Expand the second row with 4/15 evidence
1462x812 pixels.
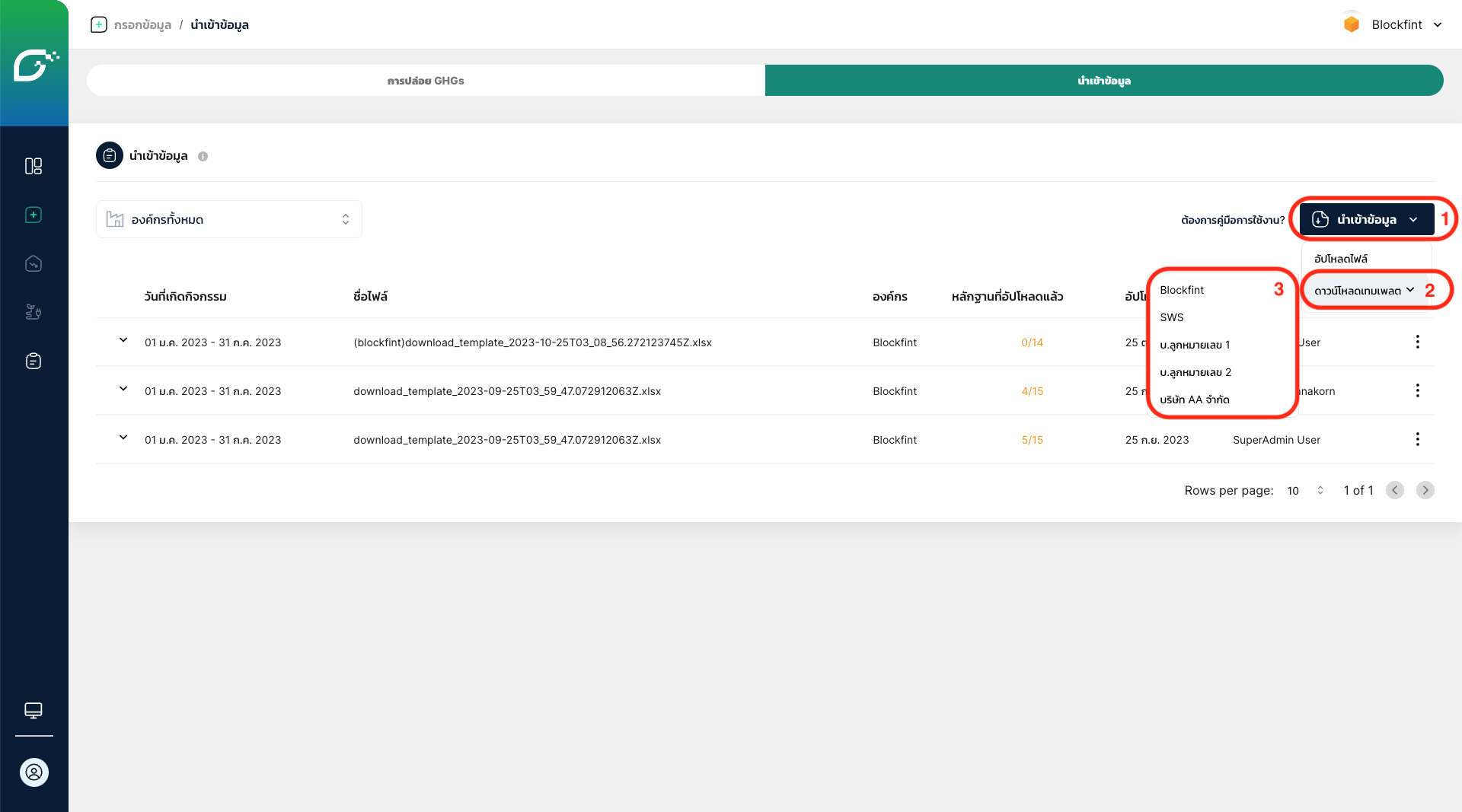pyautogui.click(x=123, y=389)
